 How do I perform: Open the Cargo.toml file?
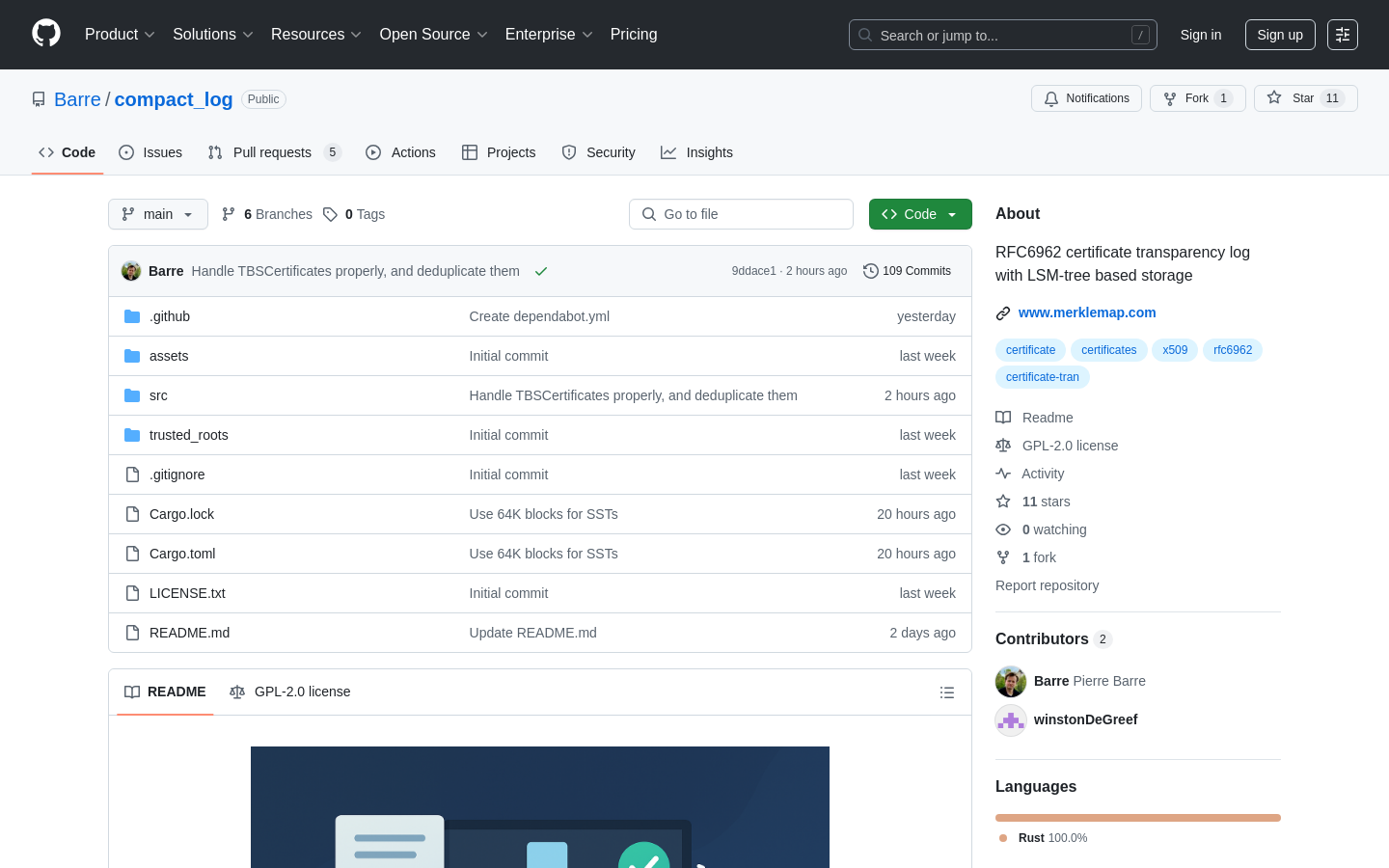tap(182, 554)
